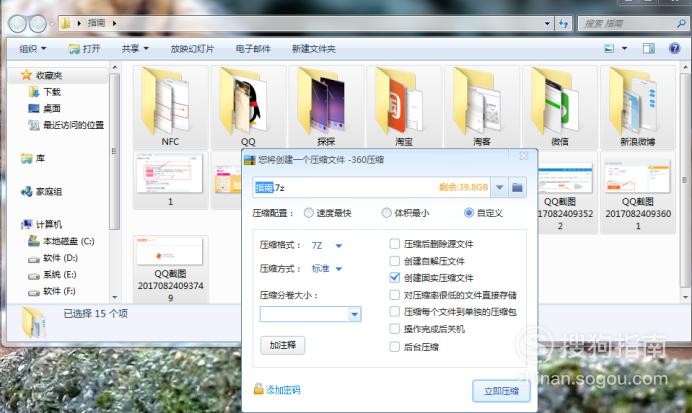Click the browse folder icon in 360压缩
Screen dimensions: 692x413
click(517, 188)
